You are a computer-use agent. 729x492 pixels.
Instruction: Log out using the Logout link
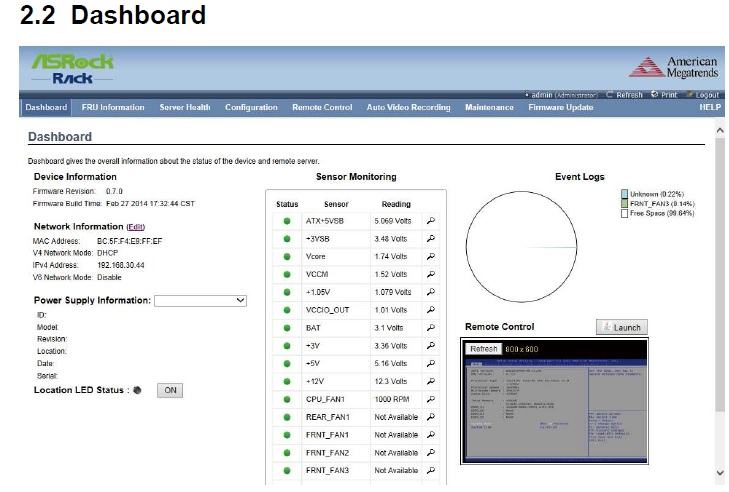point(702,94)
